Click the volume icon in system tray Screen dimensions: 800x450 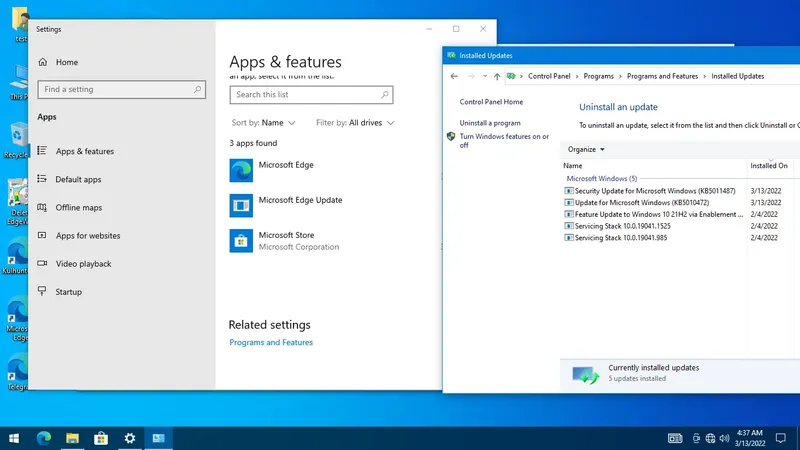pos(724,438)
